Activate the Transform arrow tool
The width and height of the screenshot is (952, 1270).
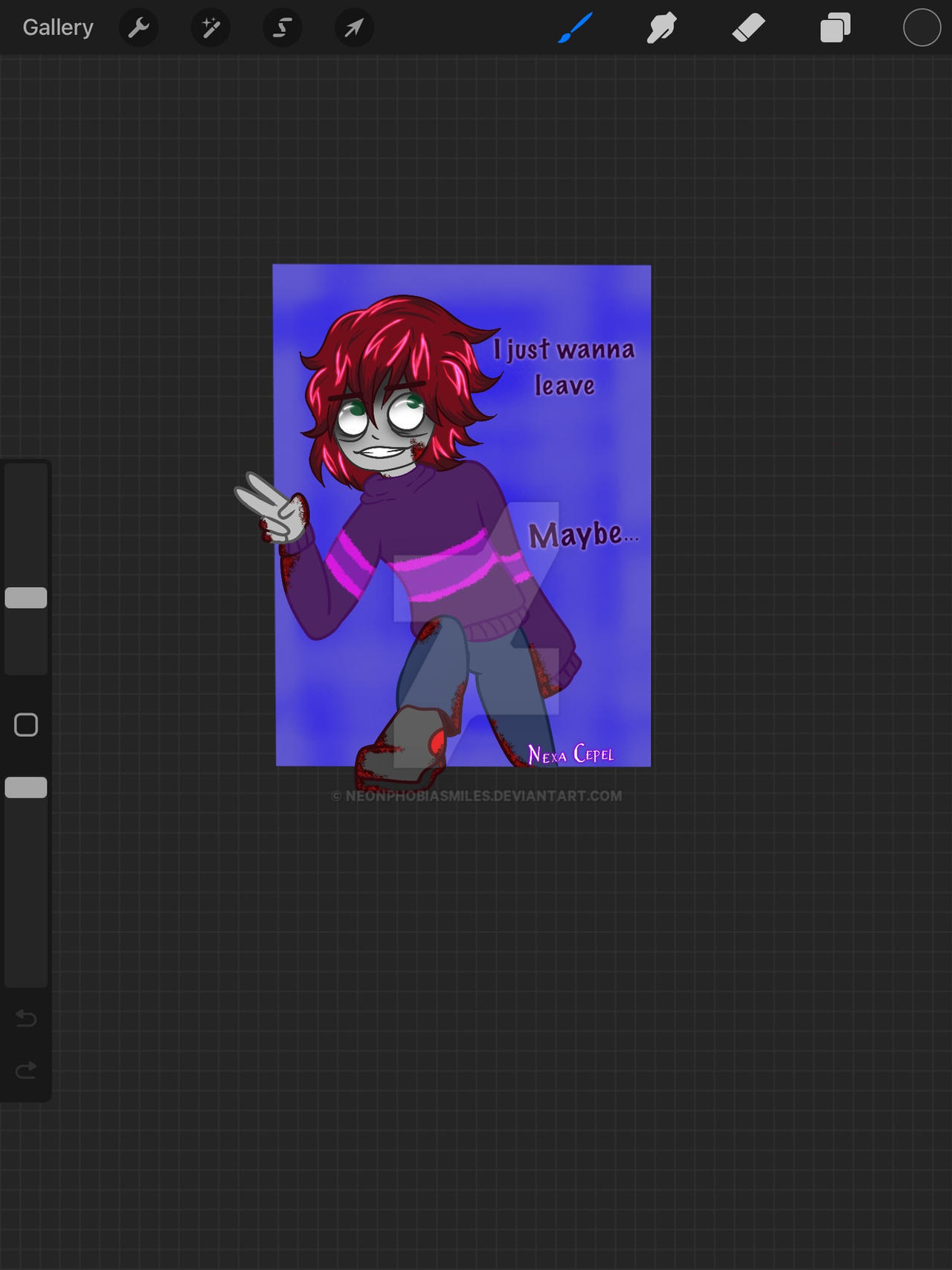[x=354, y=28]
